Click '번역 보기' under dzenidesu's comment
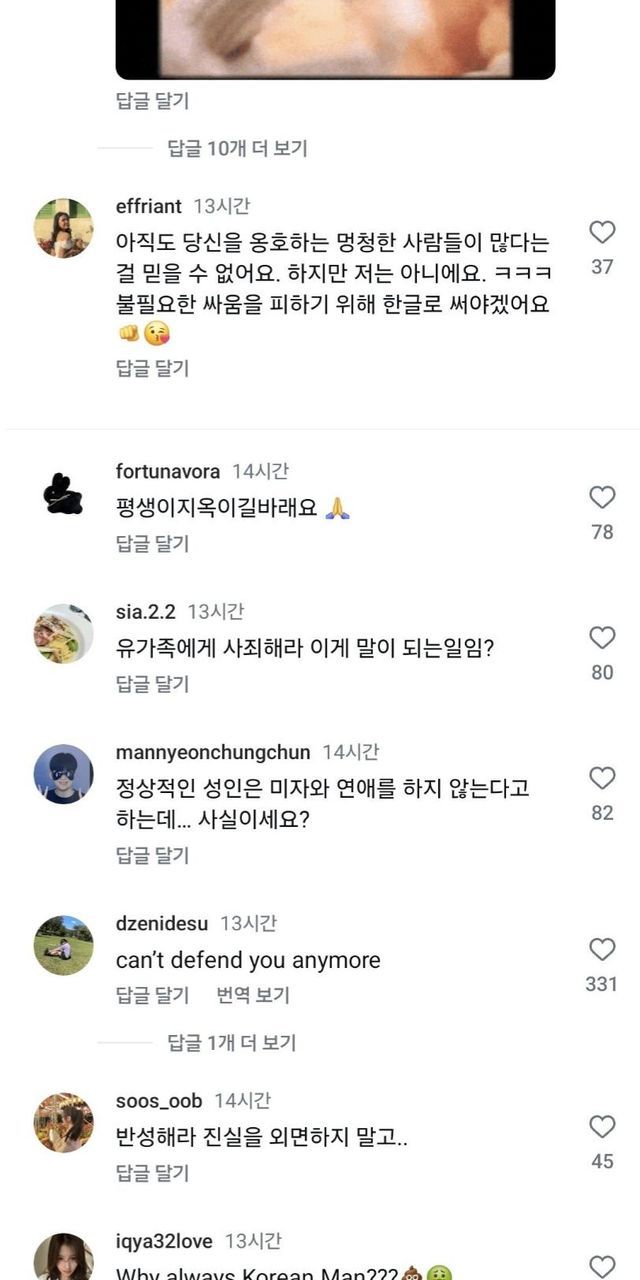The width and height of the screenshot is (640, 1280). pyautogui.click(x=253, y=995)
